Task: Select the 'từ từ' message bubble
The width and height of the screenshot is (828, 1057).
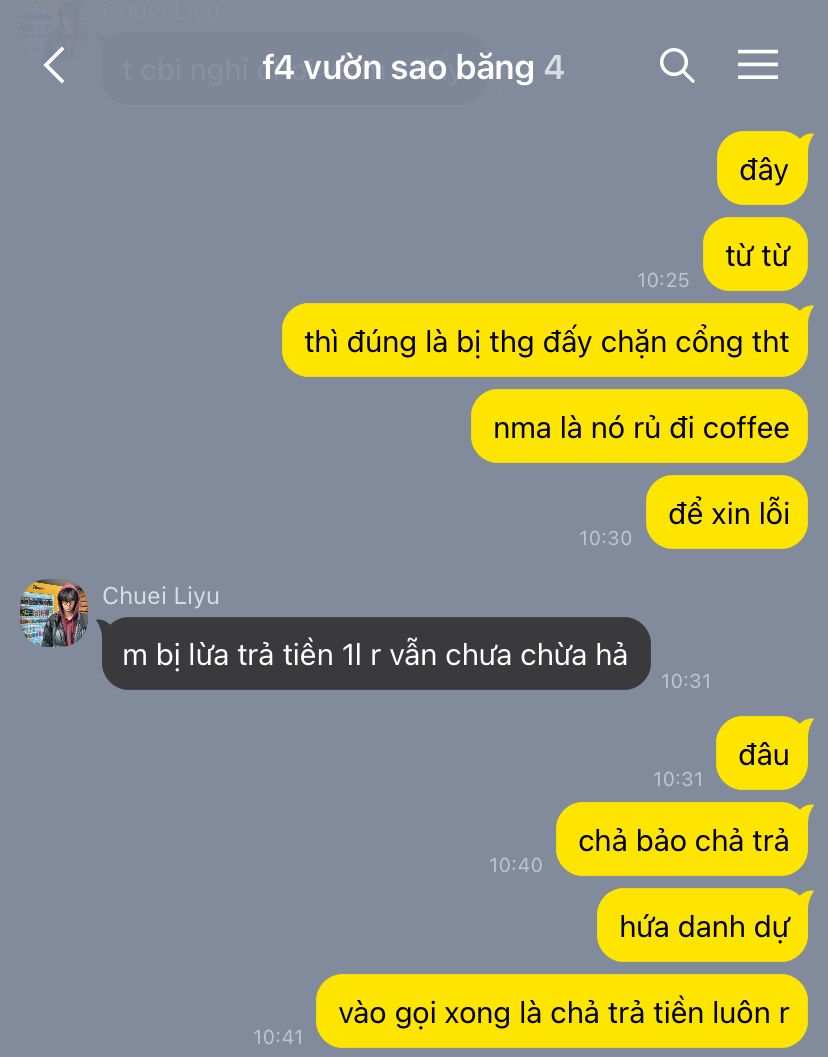Action: click(756, 254)
